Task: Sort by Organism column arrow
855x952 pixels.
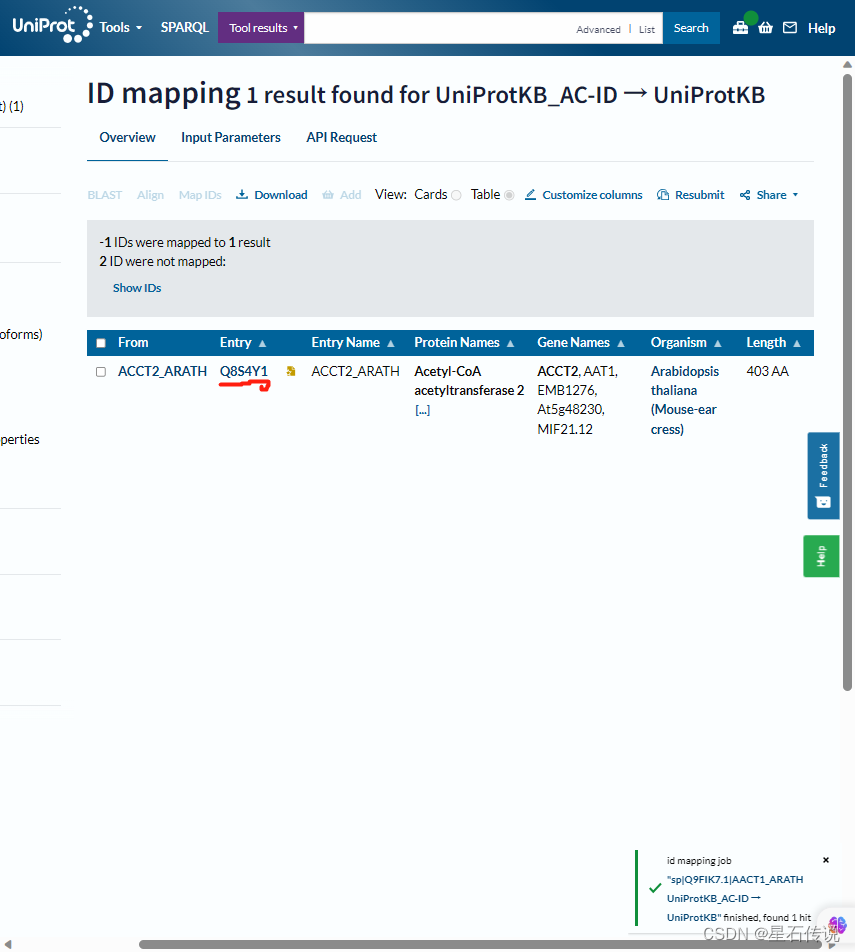Action: point(718,344)
